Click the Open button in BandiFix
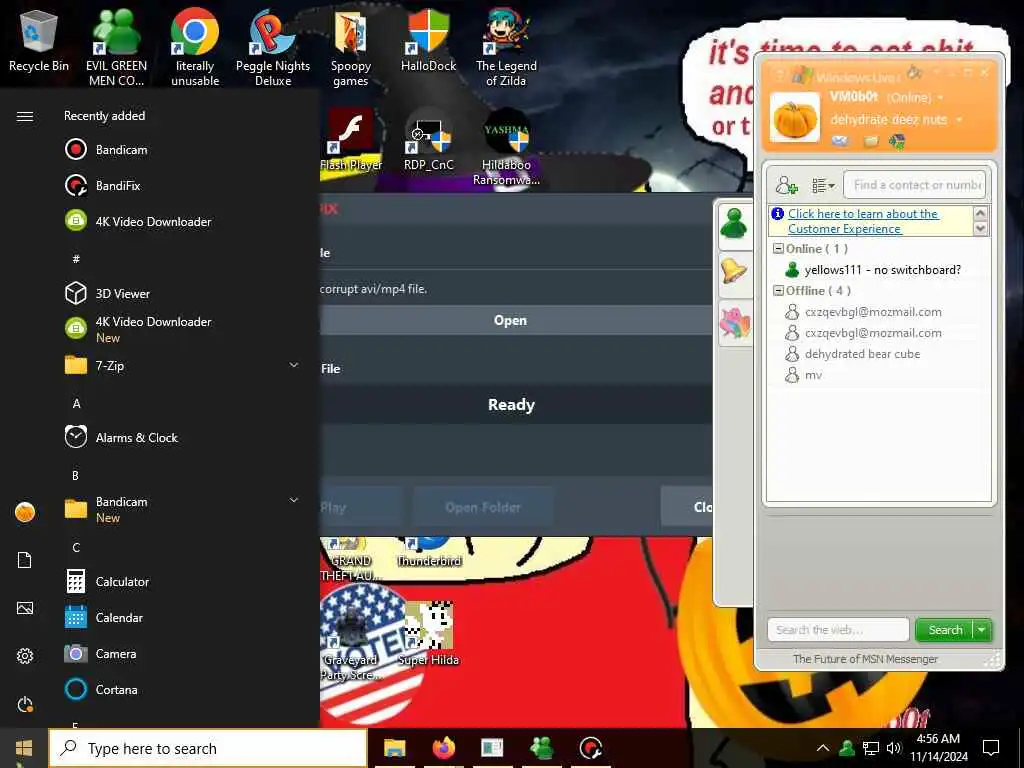Screen dimensions: 1024x768 (510, 321)
